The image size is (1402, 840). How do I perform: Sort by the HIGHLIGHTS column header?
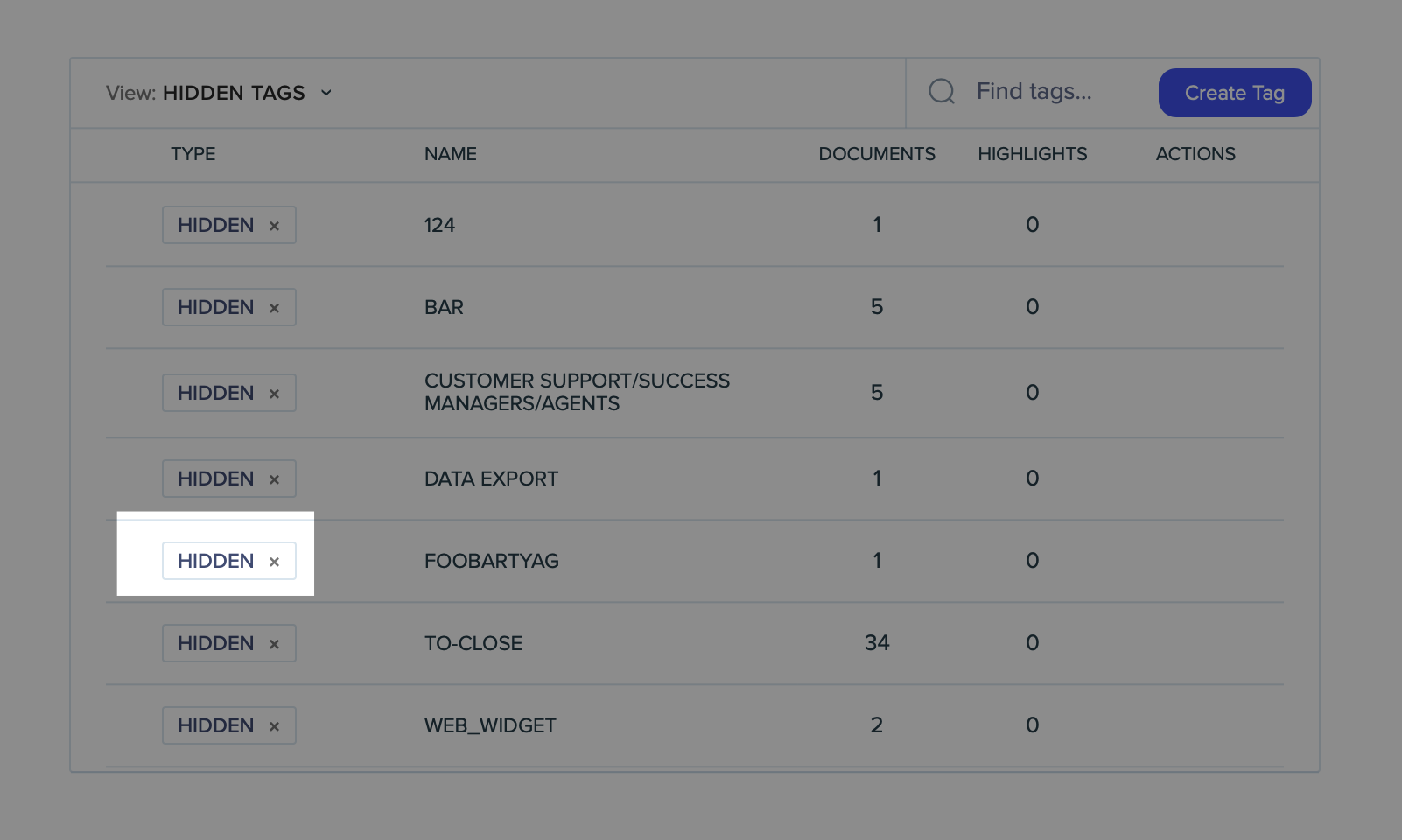pyautogui.click(x=1033, y=154)
